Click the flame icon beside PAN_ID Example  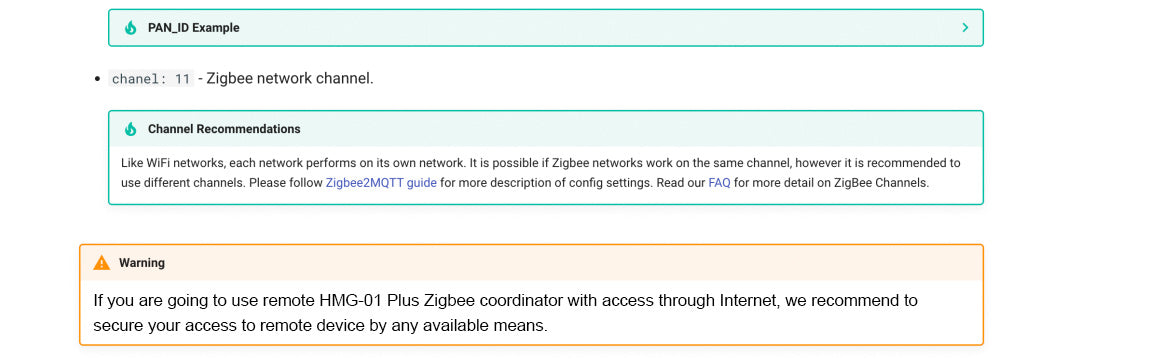[x=130, y=28]
